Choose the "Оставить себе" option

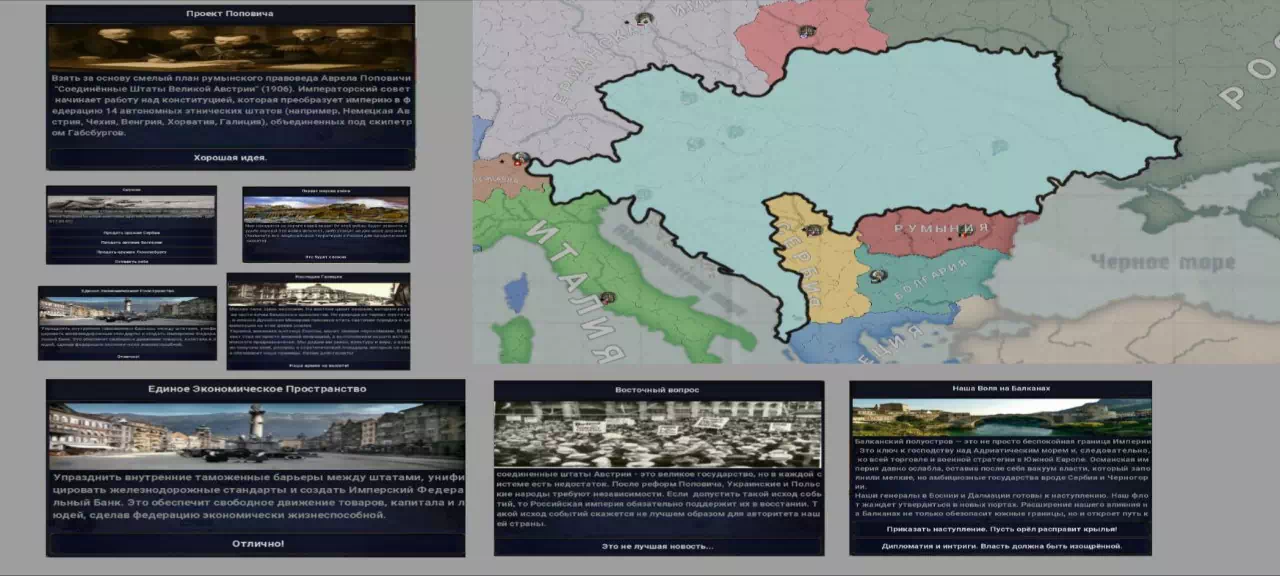[x=131, y=261]
